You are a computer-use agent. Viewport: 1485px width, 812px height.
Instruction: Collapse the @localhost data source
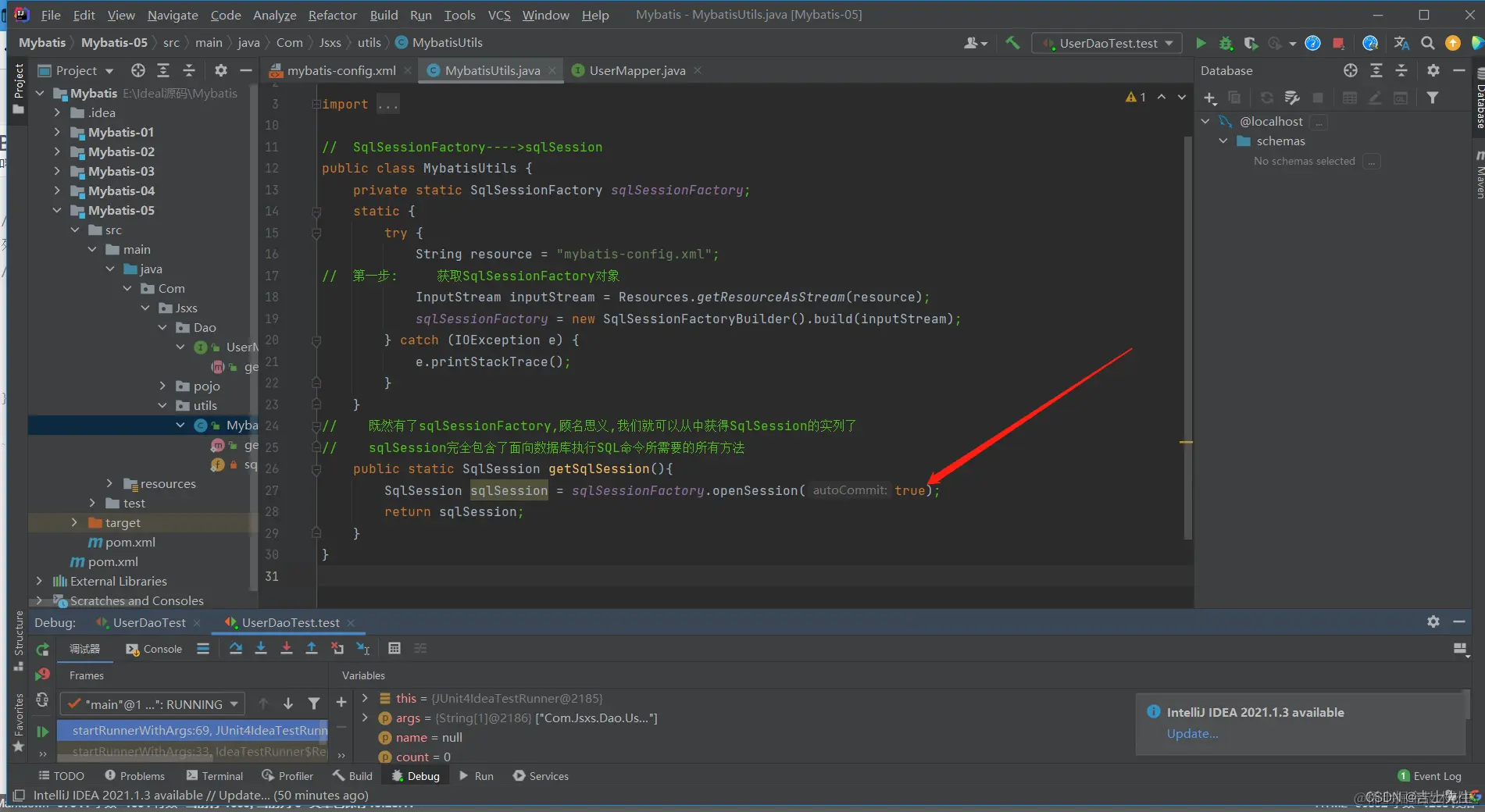pyautogui.click(x=1205, y=121)
